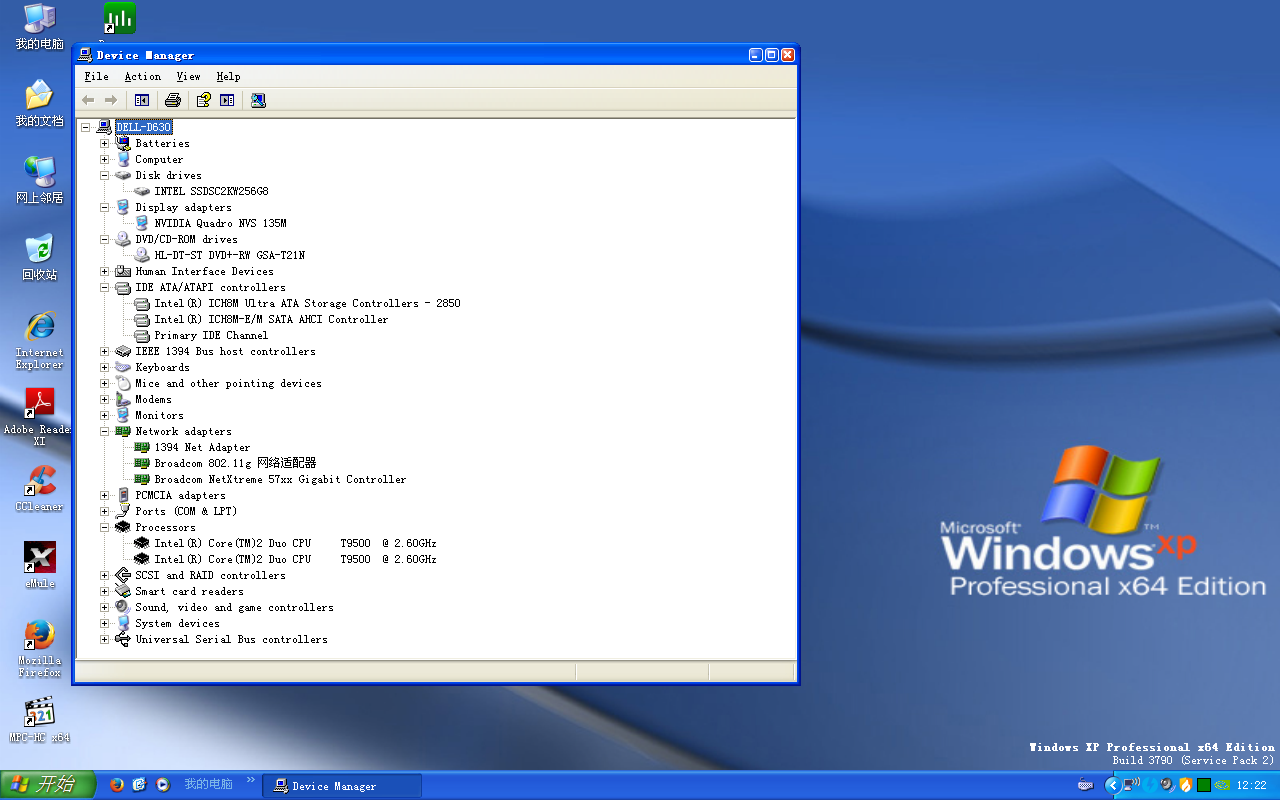Expand the Batteries category
Screen dimensions: 1280x800
point(104,143)
